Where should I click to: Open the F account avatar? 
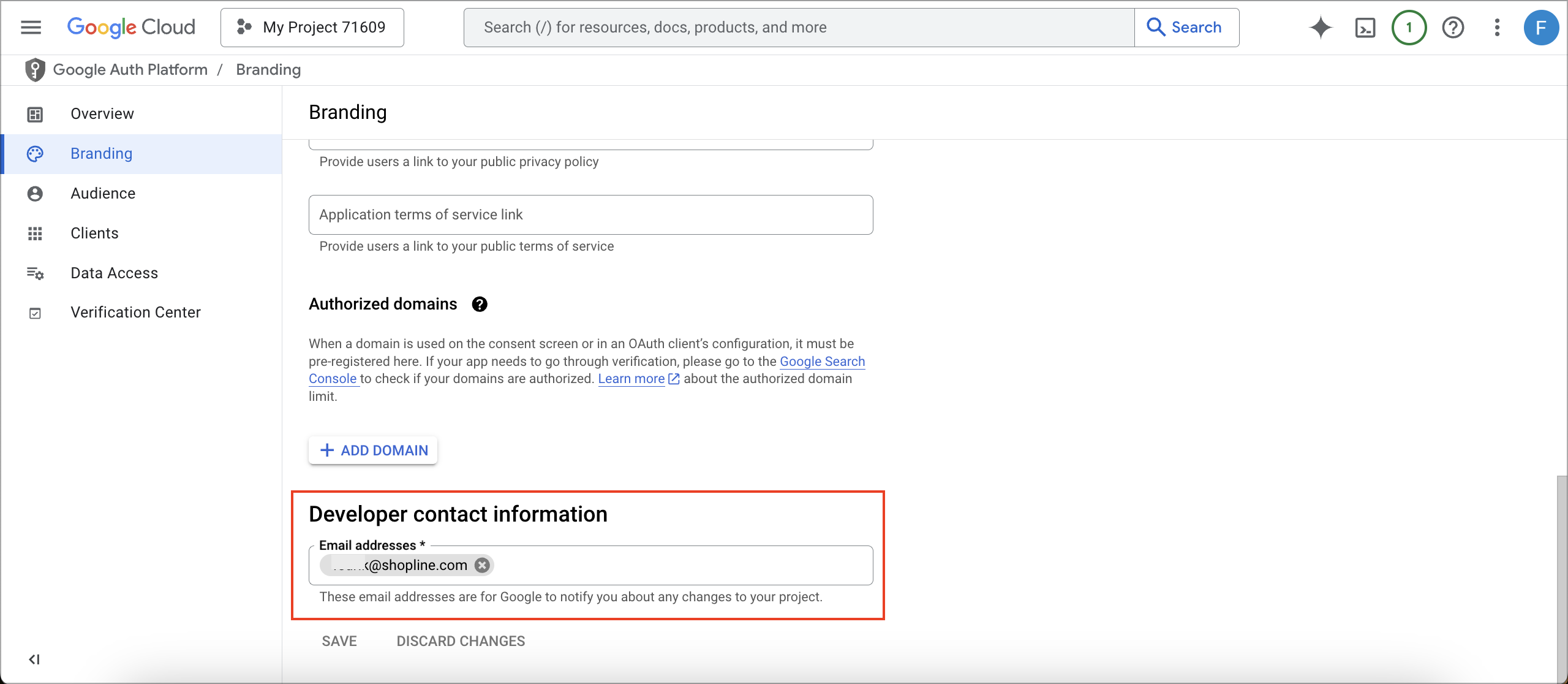1541,28
